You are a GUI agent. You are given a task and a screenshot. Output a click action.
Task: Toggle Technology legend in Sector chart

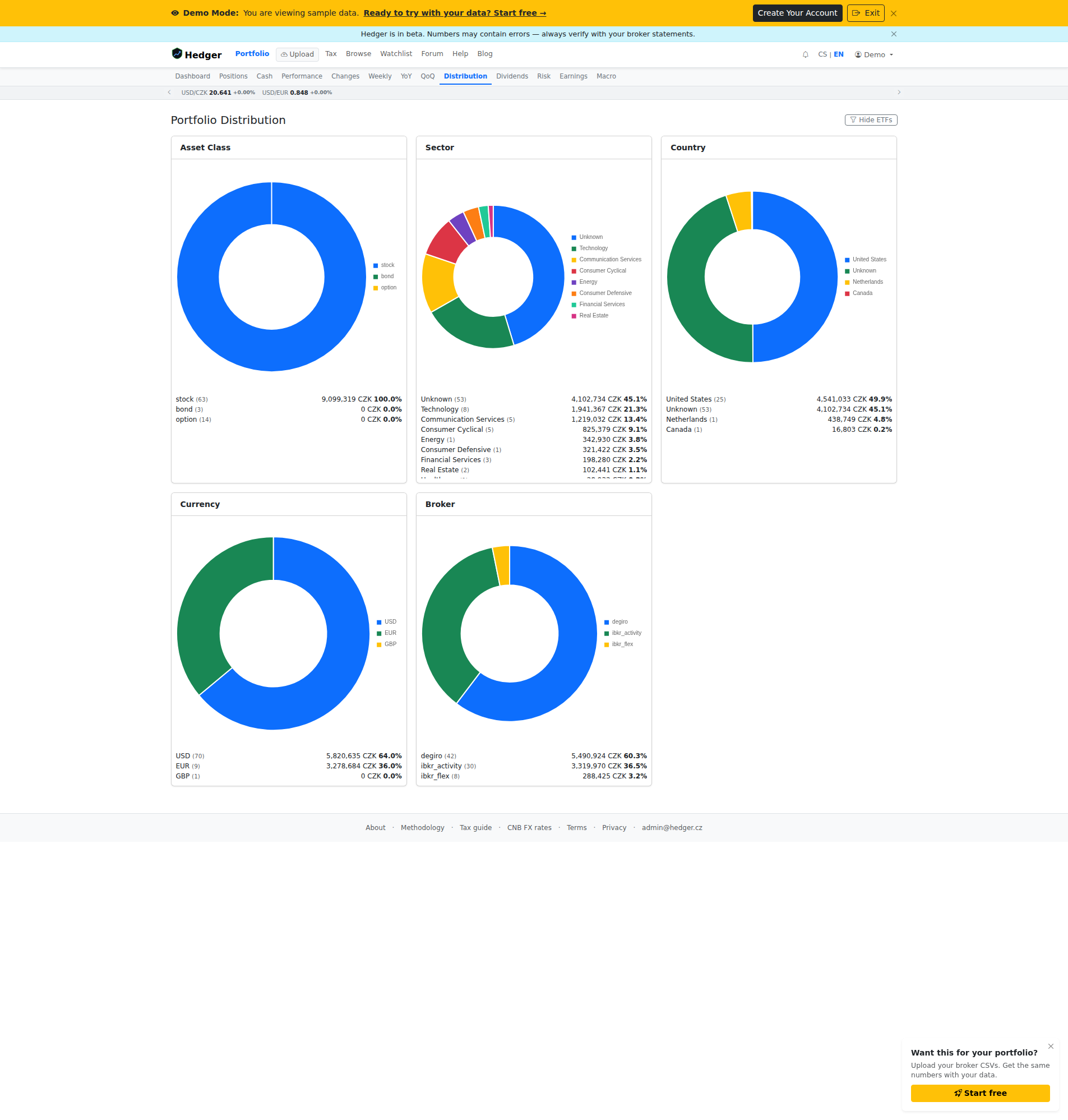[x=590, y=248]
